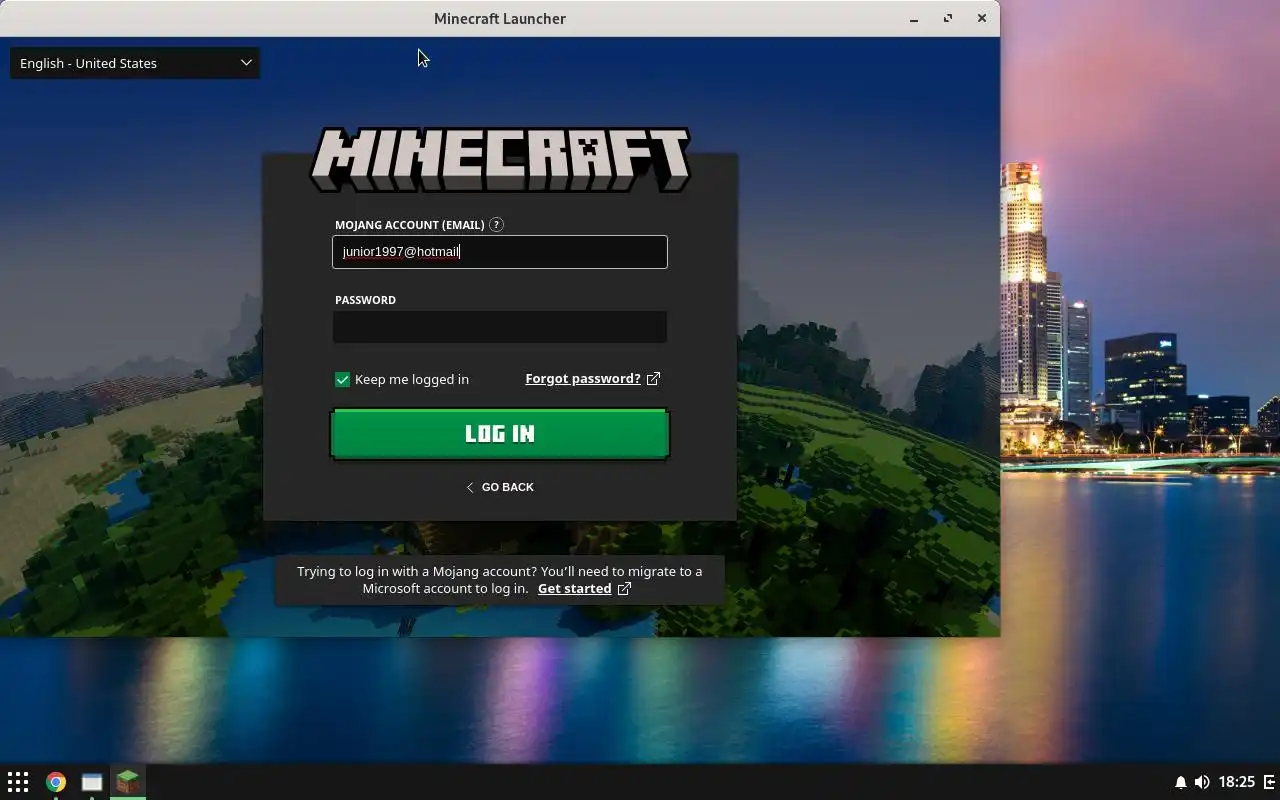The image size is (1280, 800).
Task: Click the password input field
Action: click(499, 327)
